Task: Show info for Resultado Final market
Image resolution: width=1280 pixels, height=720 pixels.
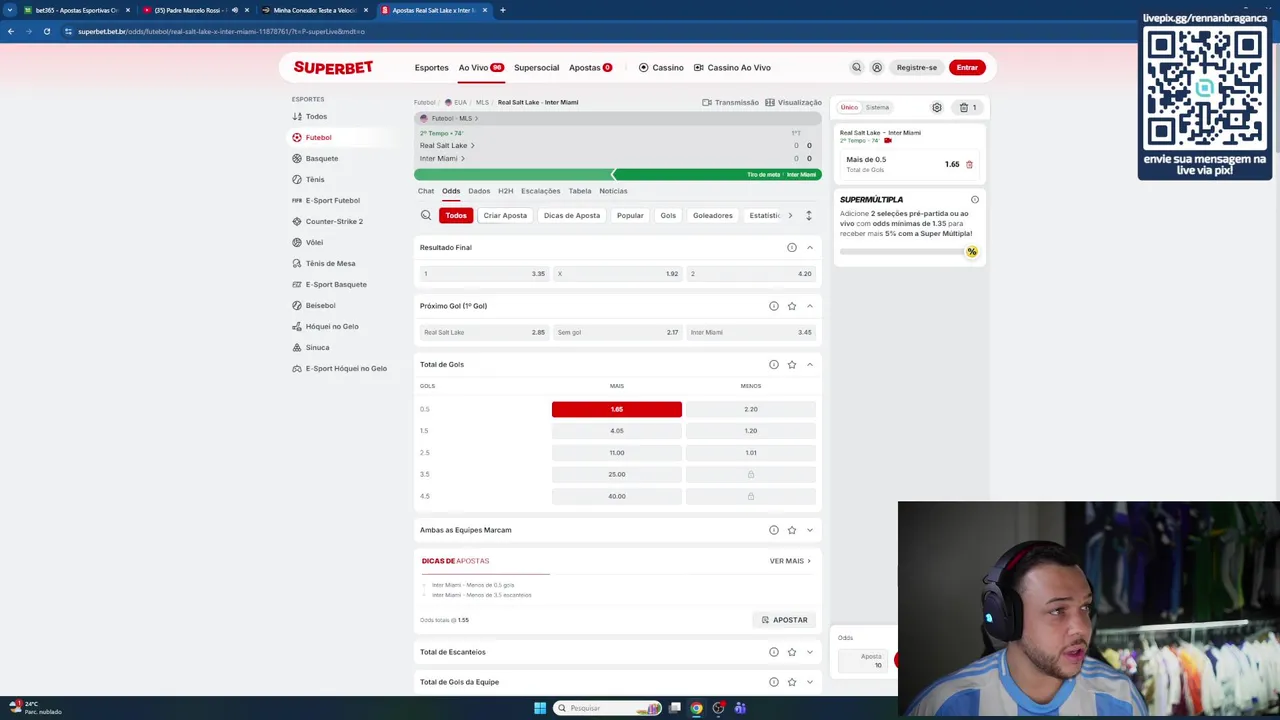Action: (792, 247)
